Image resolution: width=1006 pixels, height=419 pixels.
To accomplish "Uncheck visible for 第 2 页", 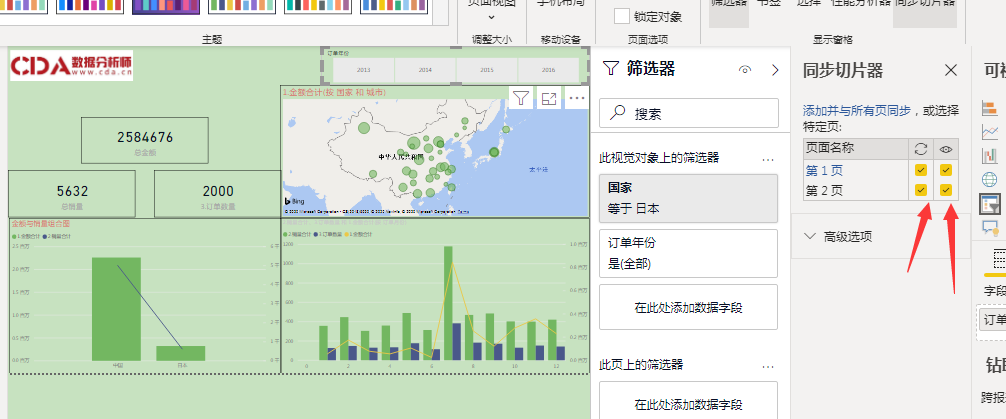I will (946, 190).
